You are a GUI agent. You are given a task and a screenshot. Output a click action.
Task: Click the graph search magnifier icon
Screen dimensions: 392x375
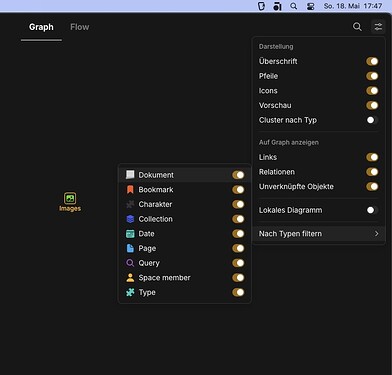(357, 27)
